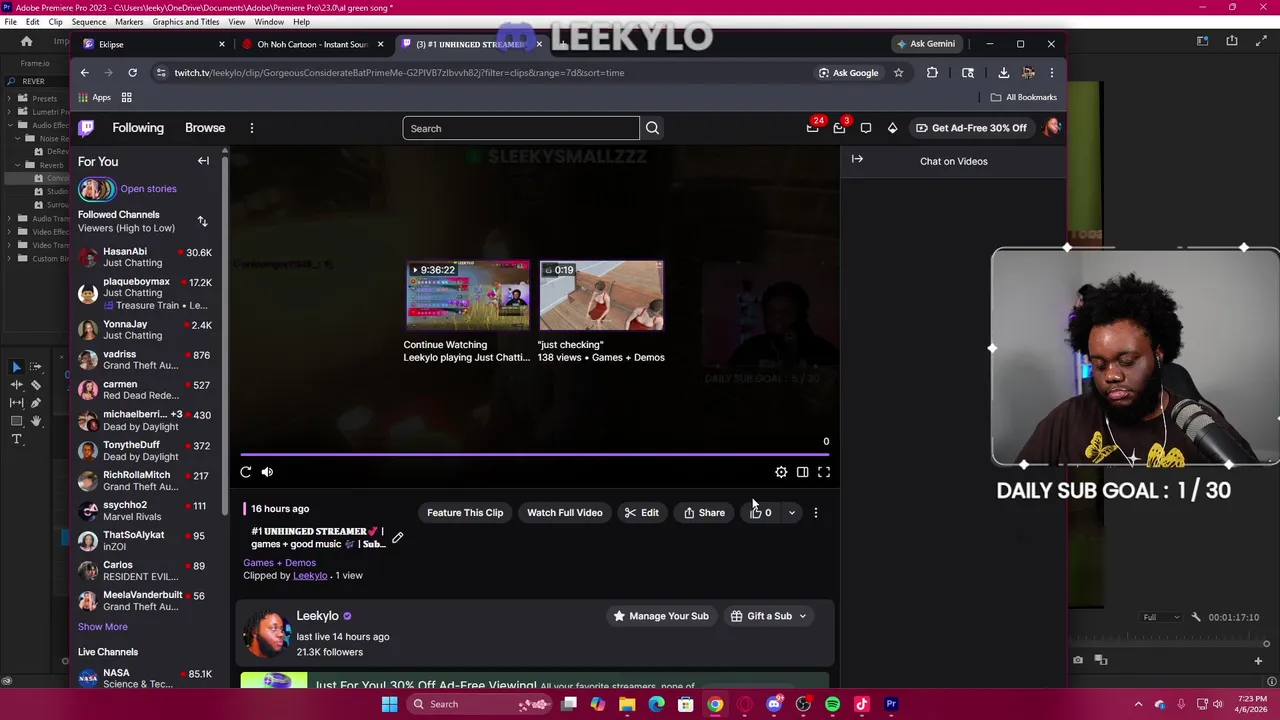The height and width of the screenshot is (720, 1280).
Task: Open the 'just checking' clip thumbnail
Action: [x=601, y=296]
